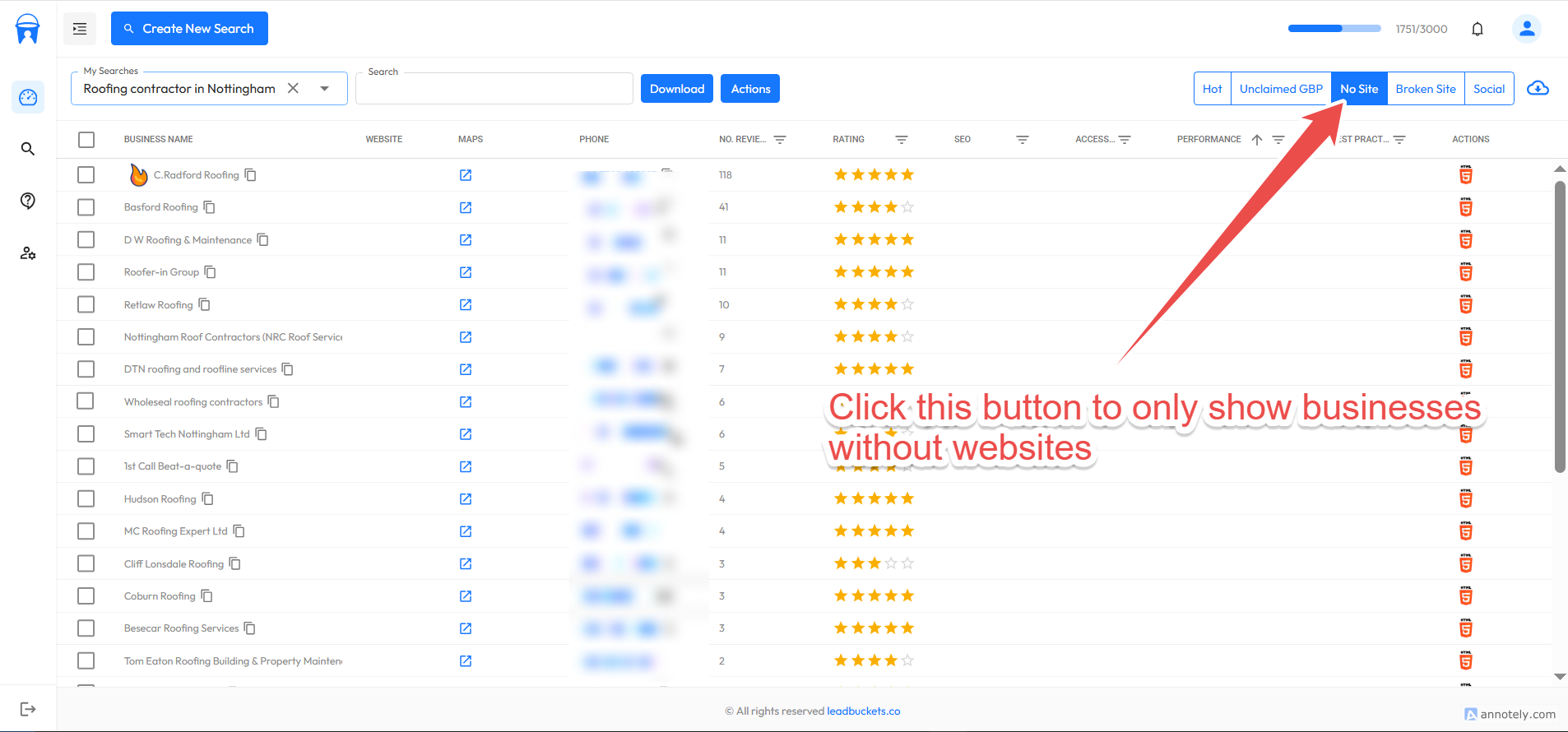Click the LeadBuckets logo
This screenshot has width=1568, height=732.
click(x=28, y=29)
